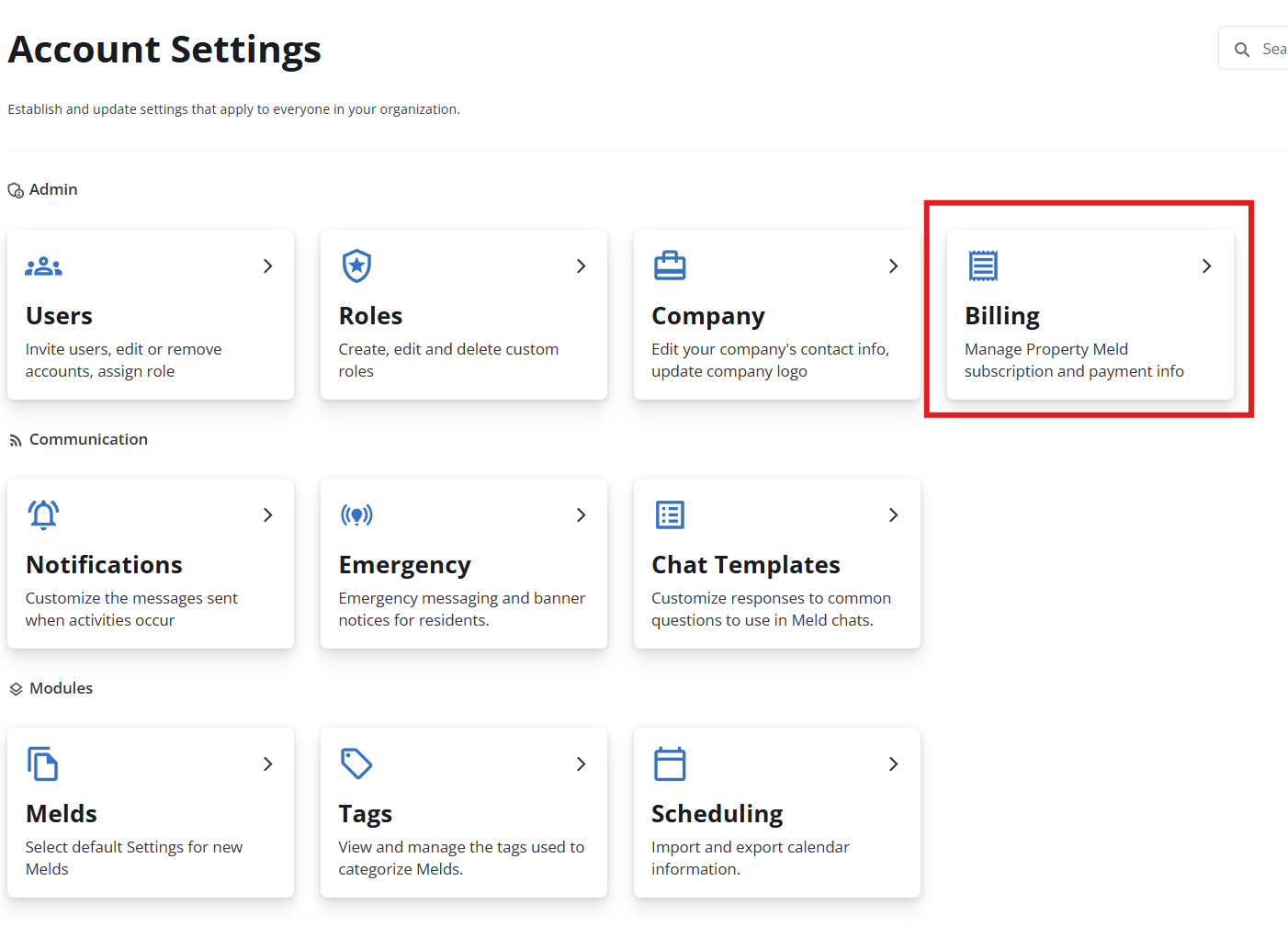Click the Scheduling calendar icon
Viewport: 1288px width, 938px height.
[670, 763]
